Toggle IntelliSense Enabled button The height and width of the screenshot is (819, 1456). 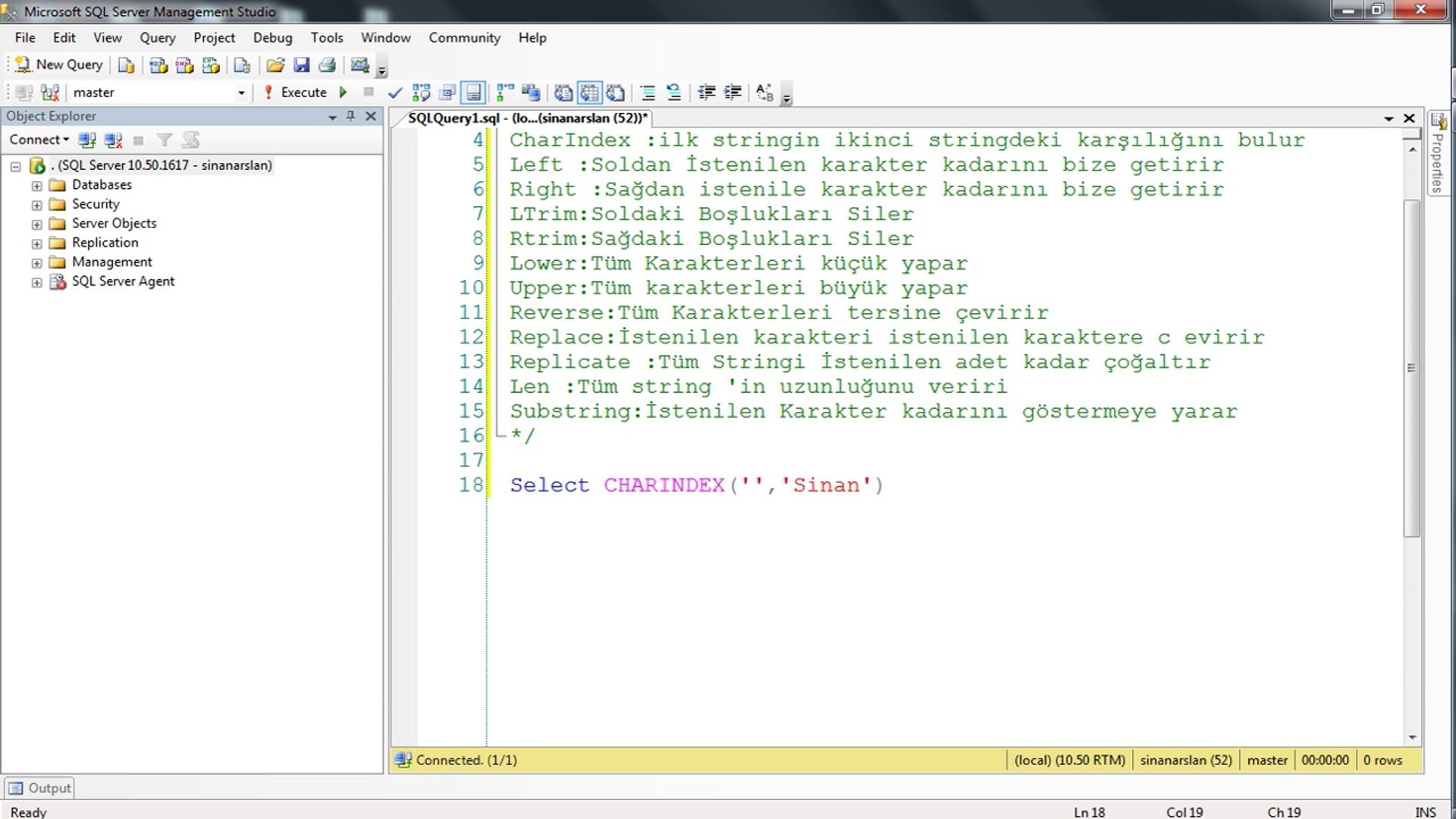(474, 93)
